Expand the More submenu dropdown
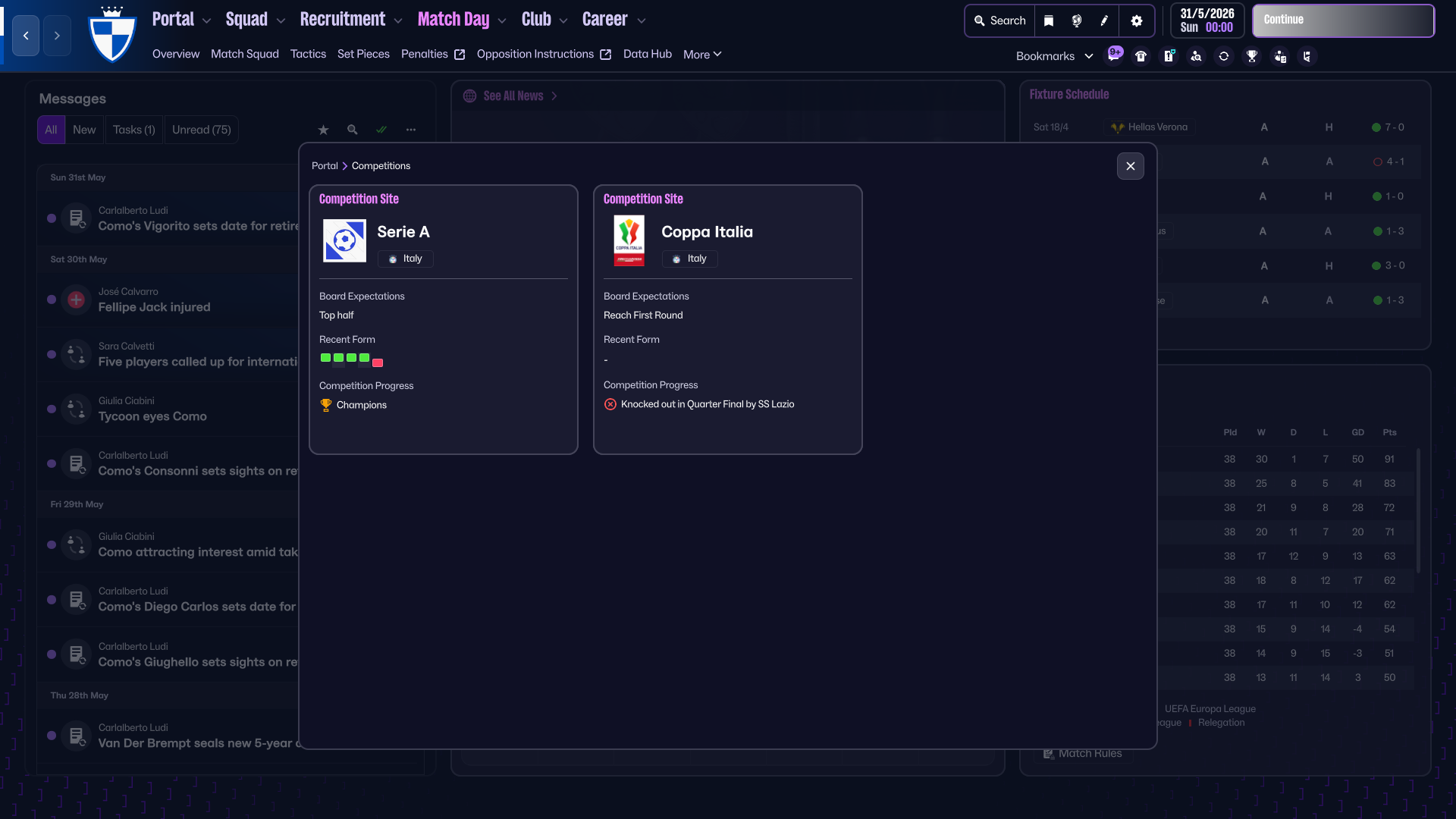The height and width of the screenshot is (819, 1456). click(x=701, y=55)
